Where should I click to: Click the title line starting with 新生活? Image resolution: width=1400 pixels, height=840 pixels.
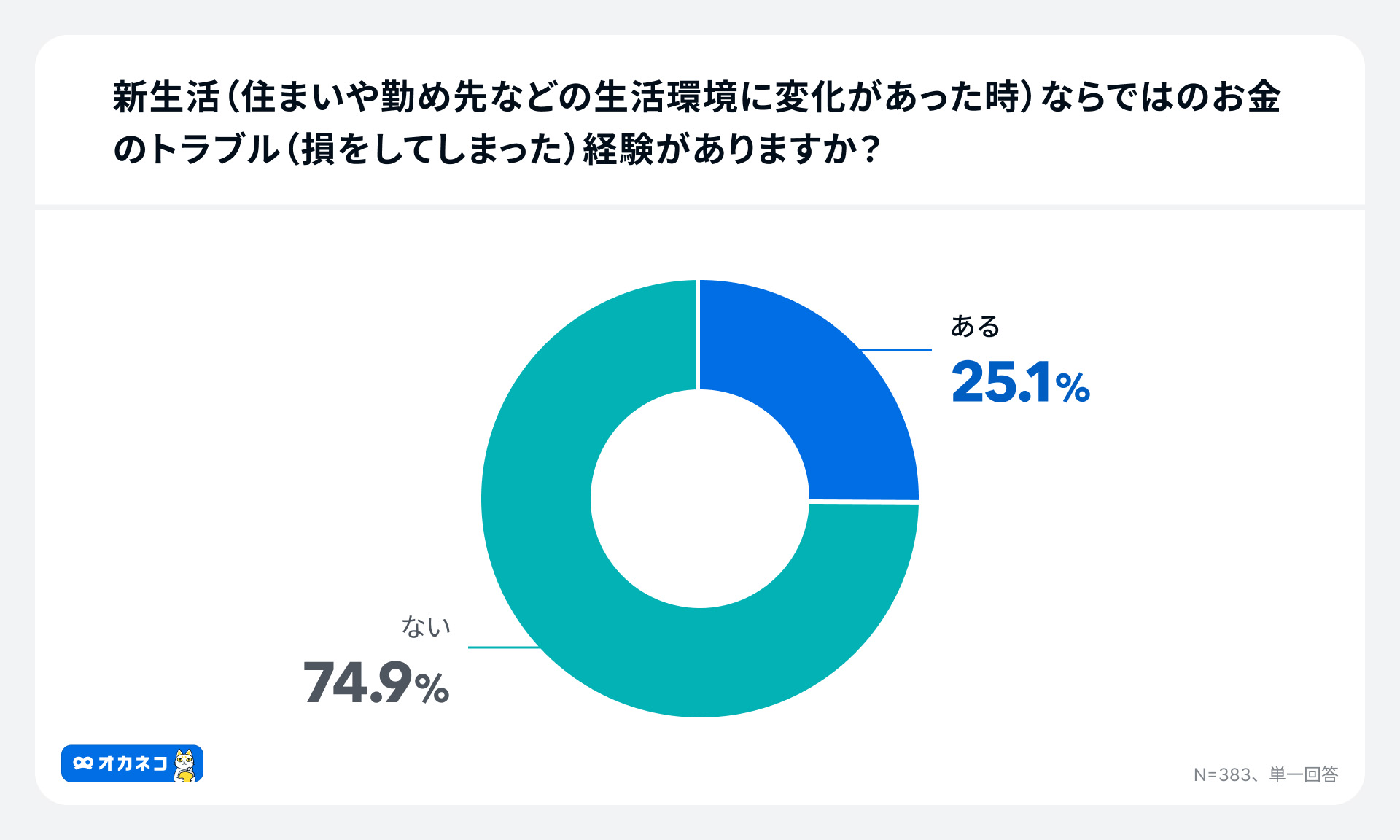tap(696, 97)
